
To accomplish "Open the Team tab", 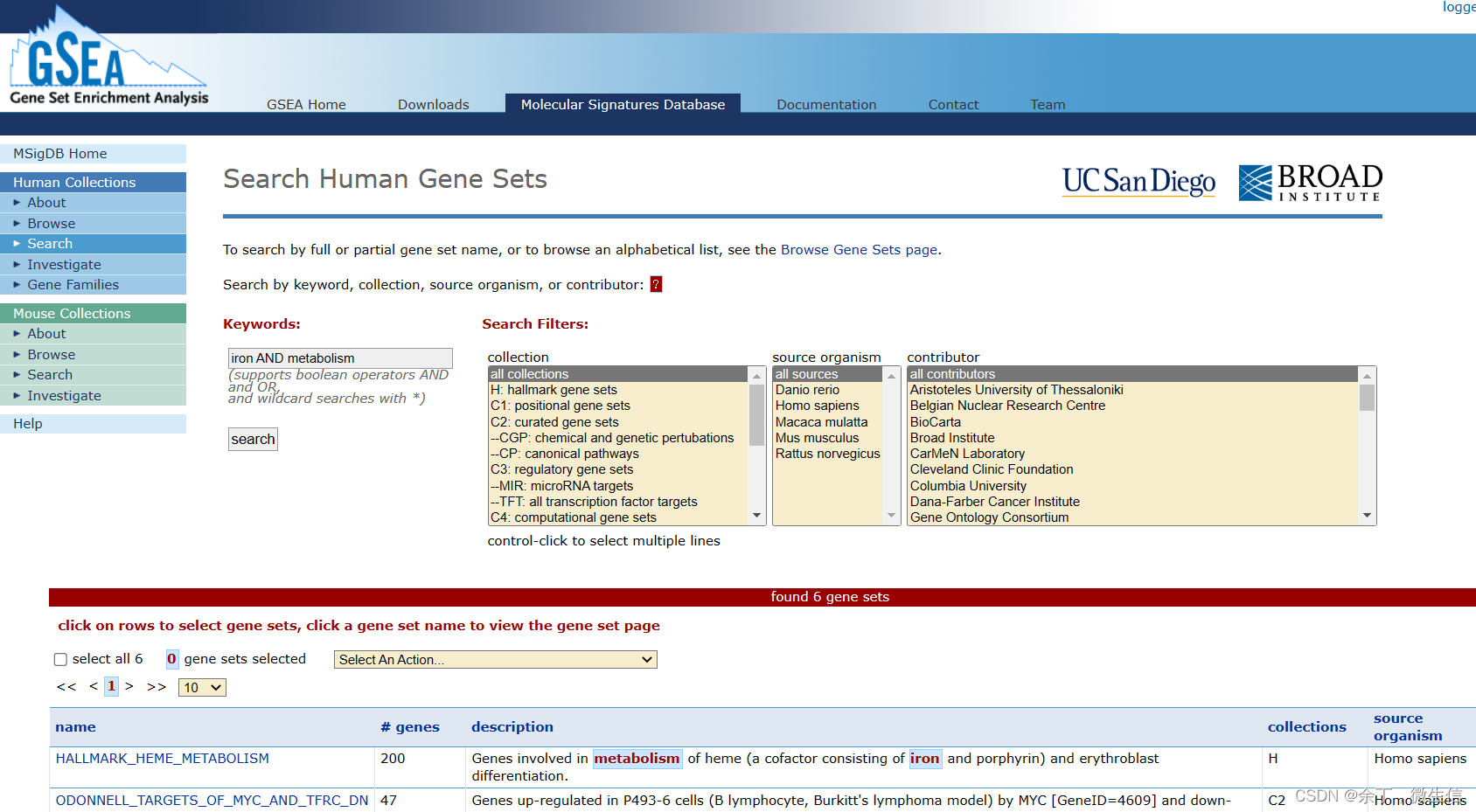I will click(1048, 104).
